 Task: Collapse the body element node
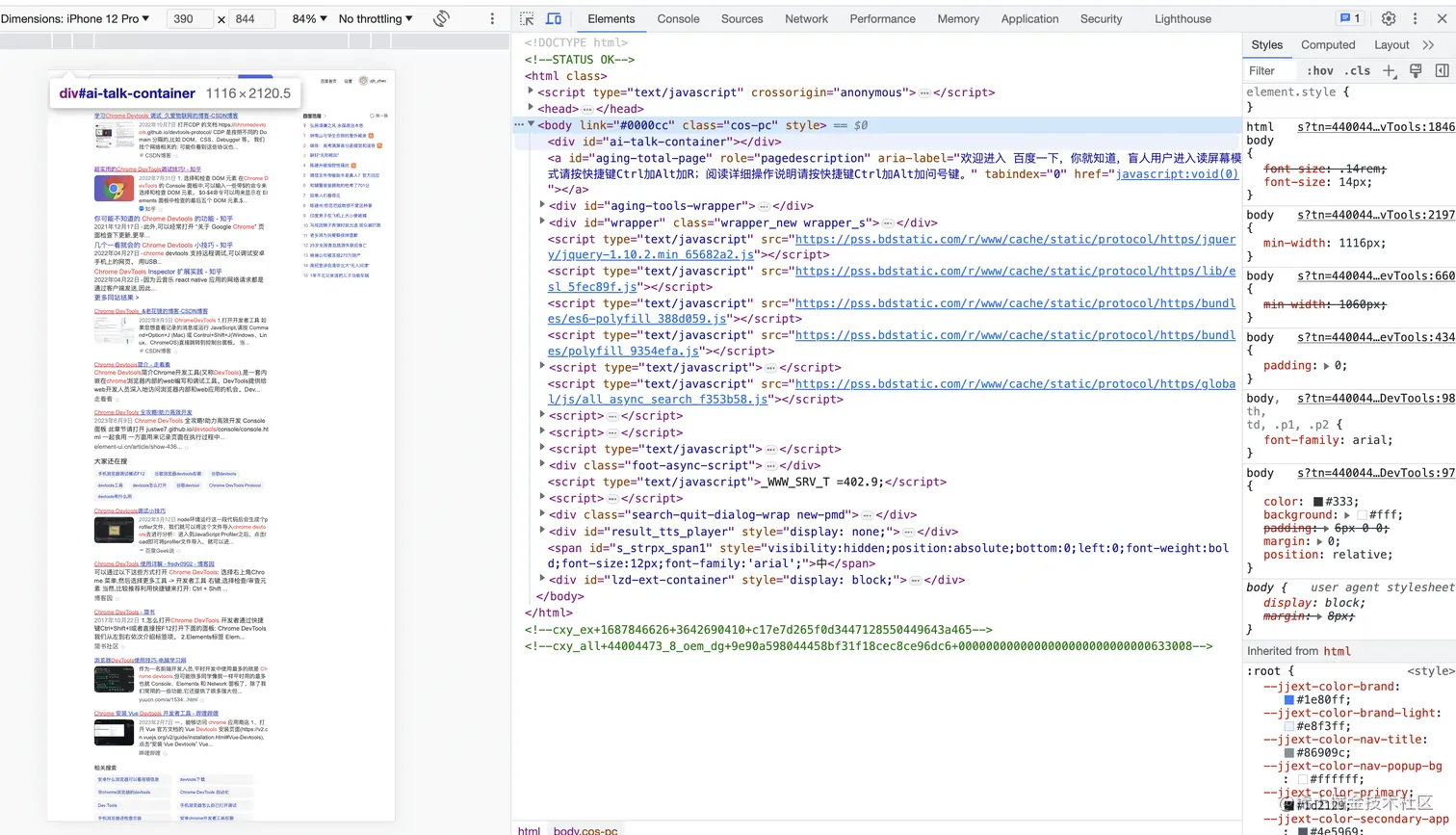tap(531, 124)
